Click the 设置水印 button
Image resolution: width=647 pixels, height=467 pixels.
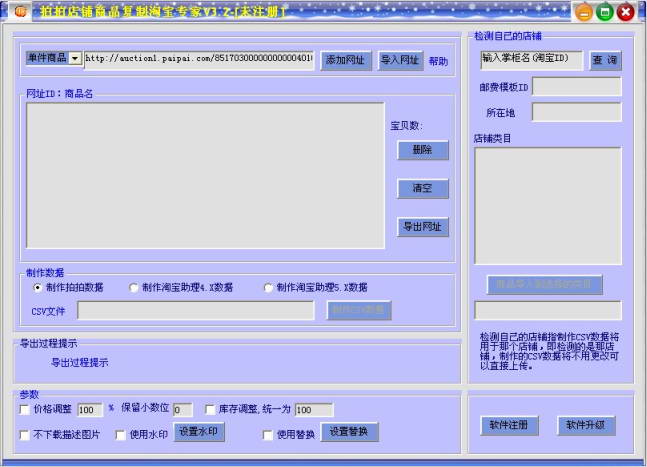click(199, 432)
